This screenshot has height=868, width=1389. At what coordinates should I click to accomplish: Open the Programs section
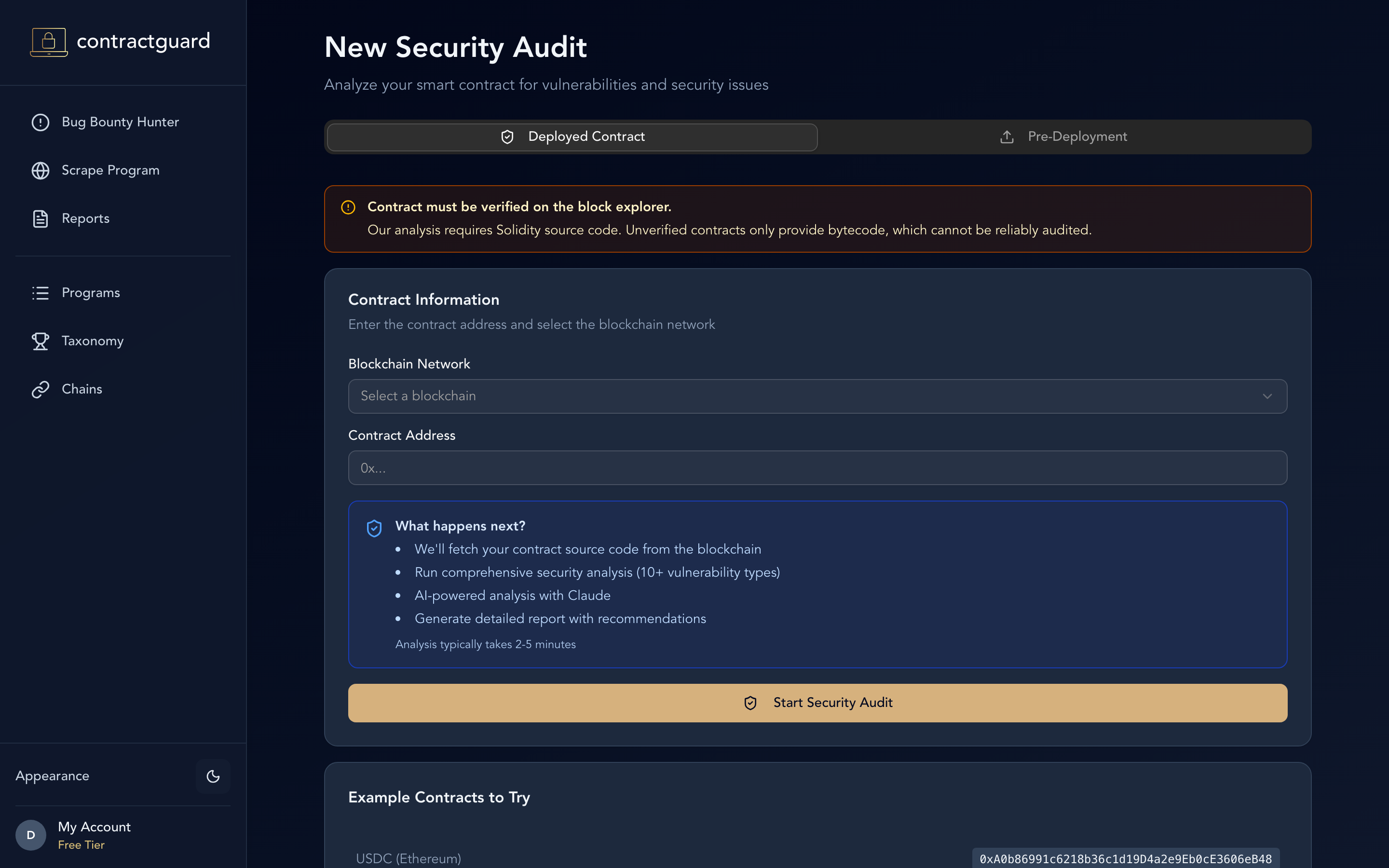[123, 293]
